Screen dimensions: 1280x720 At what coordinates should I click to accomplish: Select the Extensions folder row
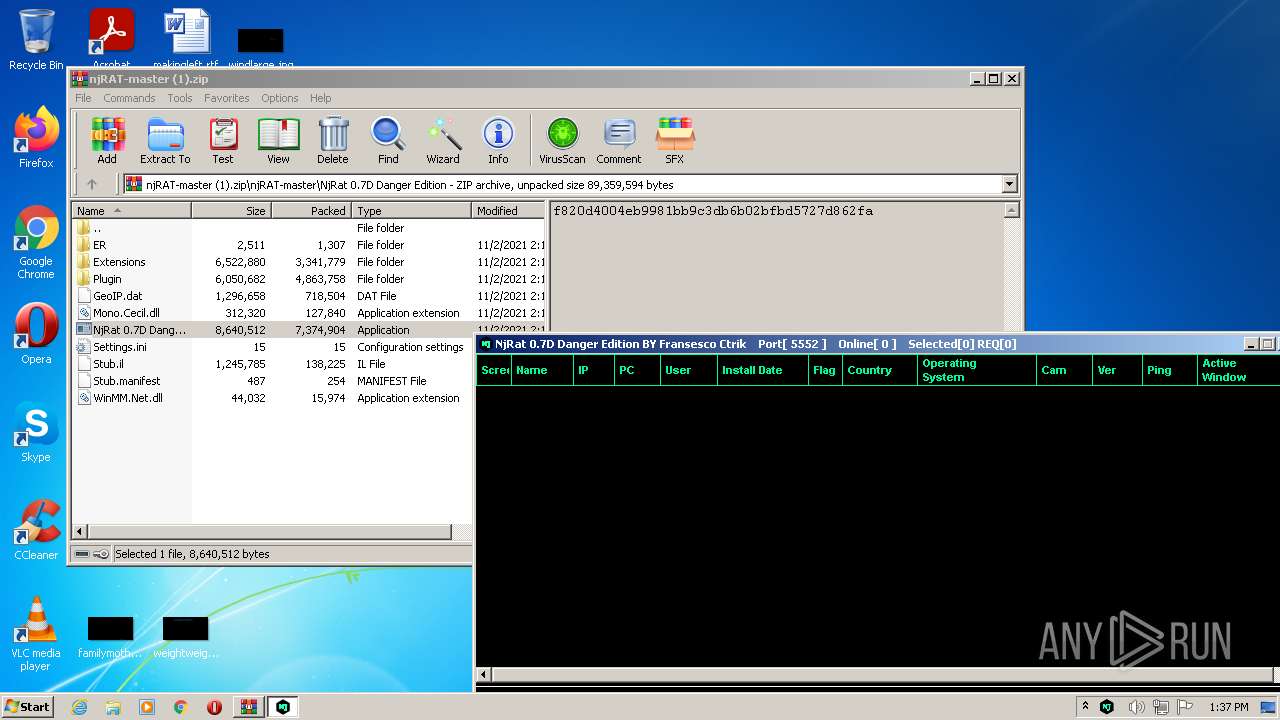(x=309, y=262)
